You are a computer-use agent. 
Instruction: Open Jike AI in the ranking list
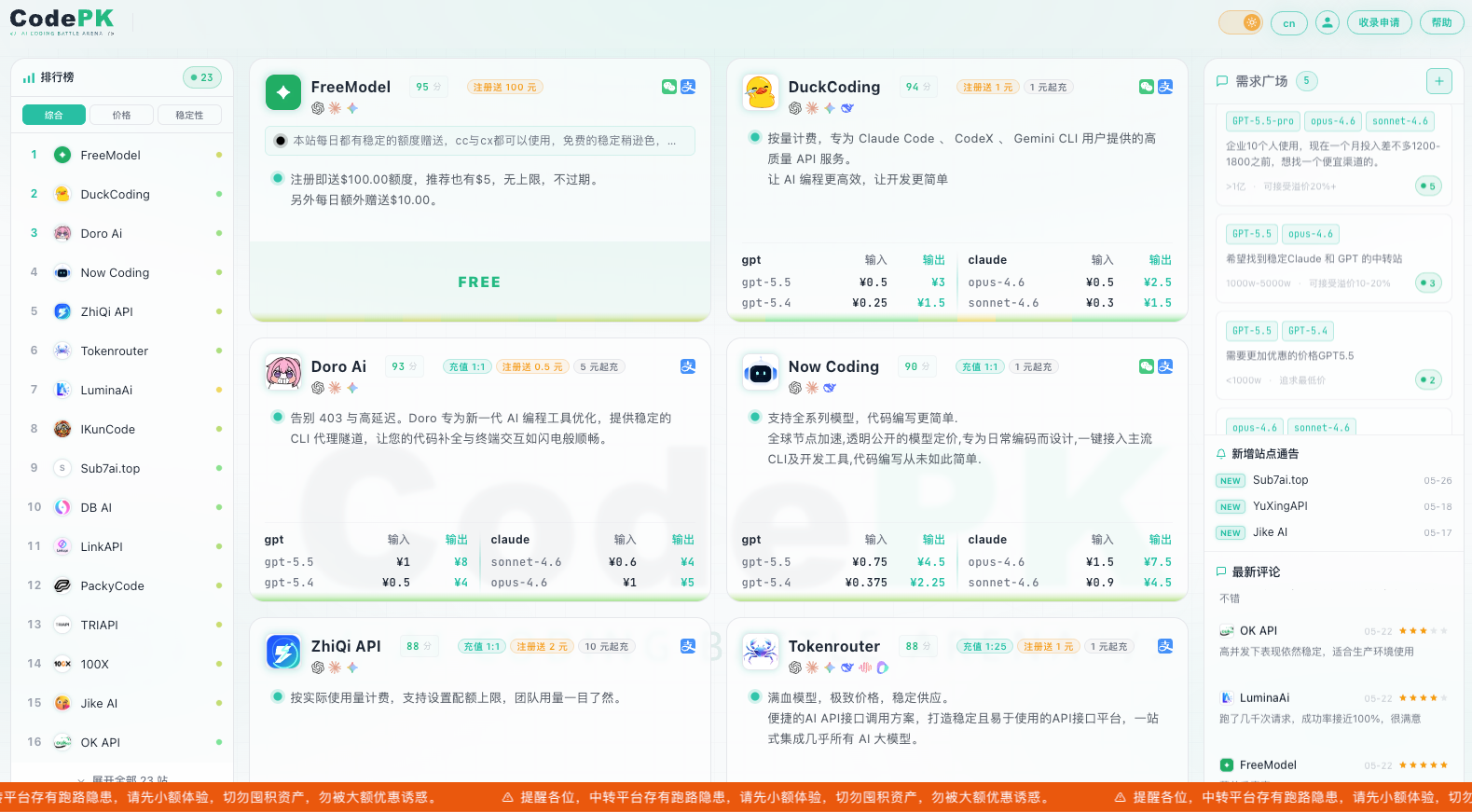pyautogui.click(x=122, y=703)
